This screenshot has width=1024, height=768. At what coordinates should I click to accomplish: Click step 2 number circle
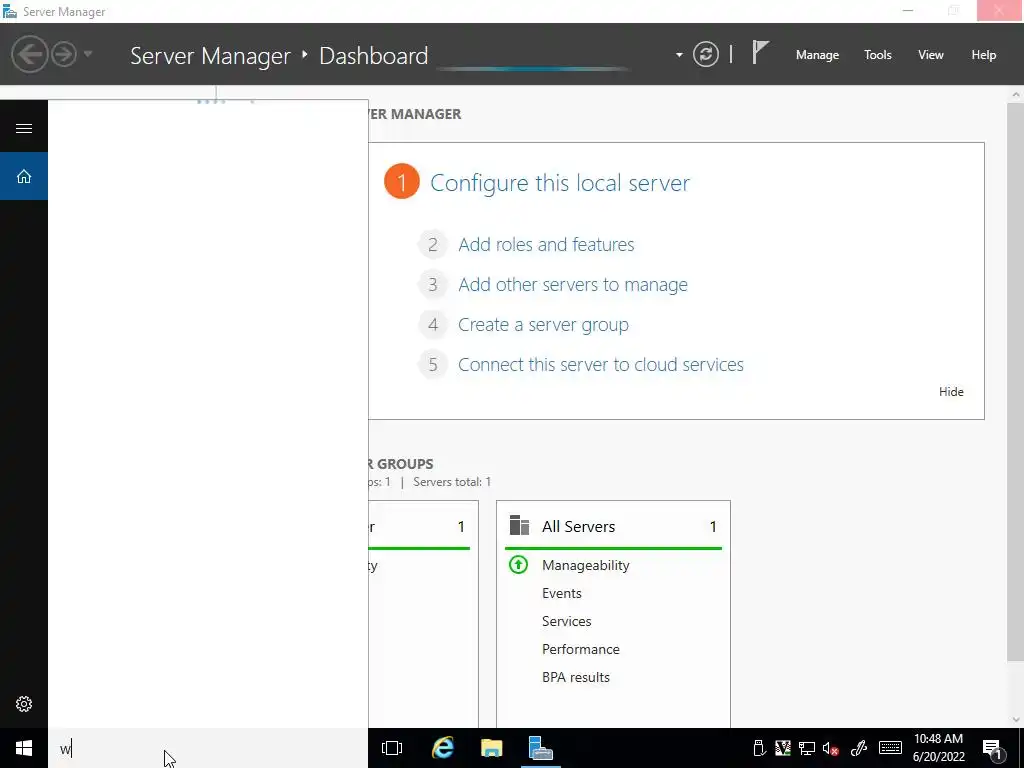(432, 245)
